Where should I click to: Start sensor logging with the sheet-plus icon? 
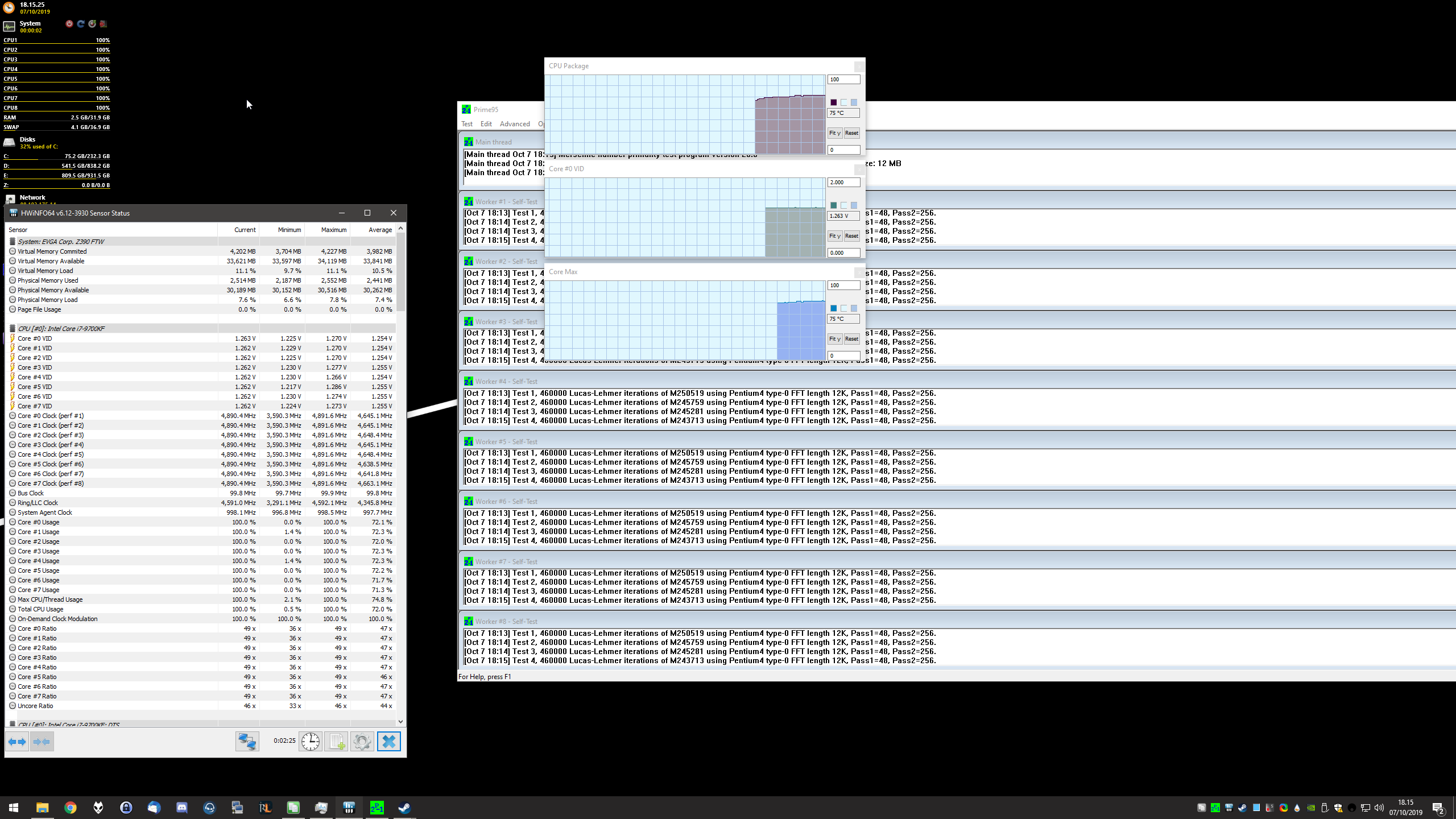[336, 742]
